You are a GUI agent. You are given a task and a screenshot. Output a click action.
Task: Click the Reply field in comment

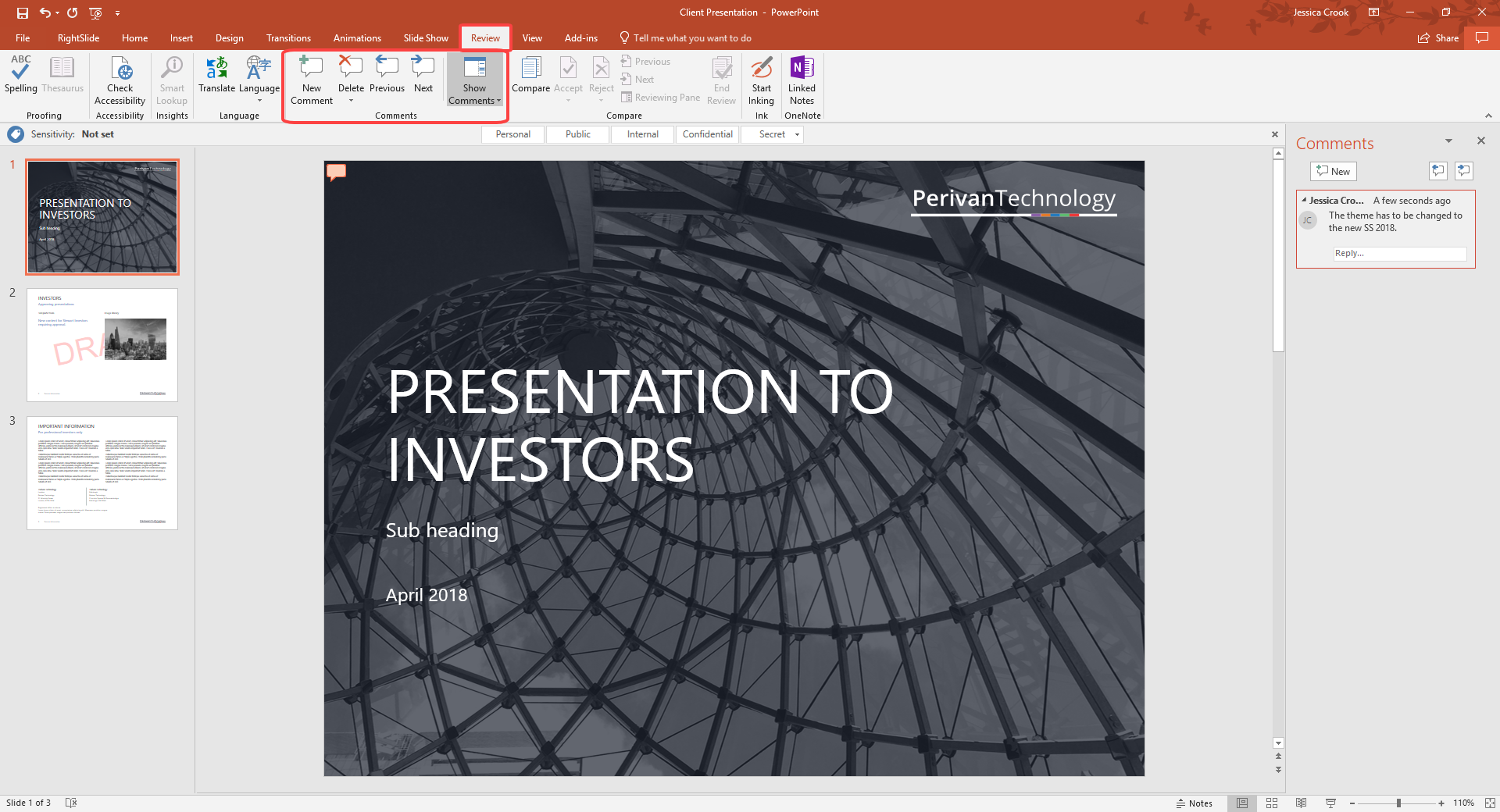tap(1399, 253)
